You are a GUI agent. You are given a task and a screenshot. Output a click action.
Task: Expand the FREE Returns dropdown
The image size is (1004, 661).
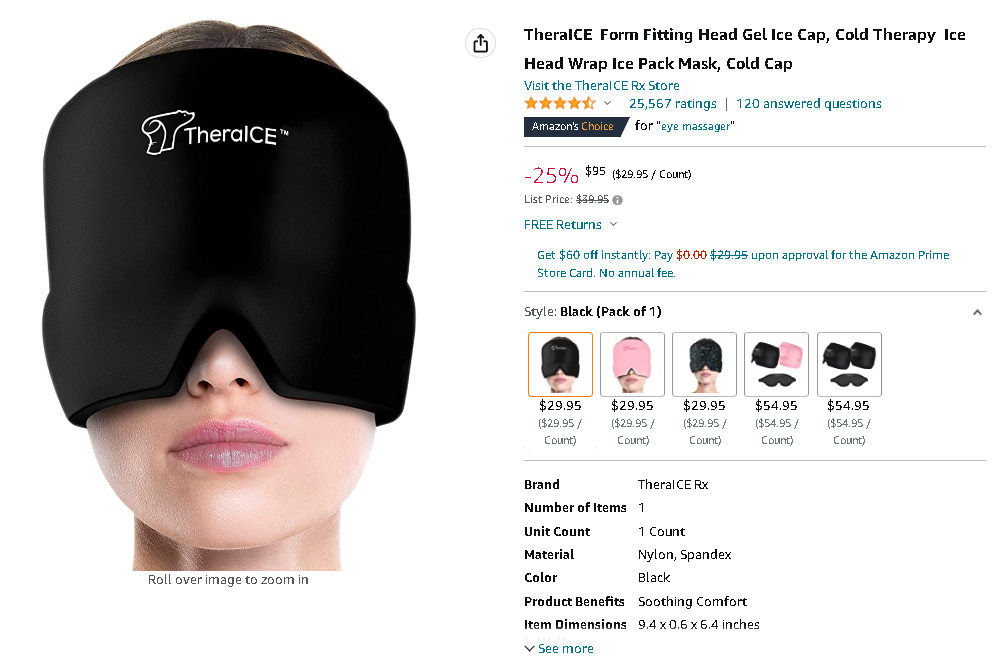pyautogui.click(x=614, y=225)
